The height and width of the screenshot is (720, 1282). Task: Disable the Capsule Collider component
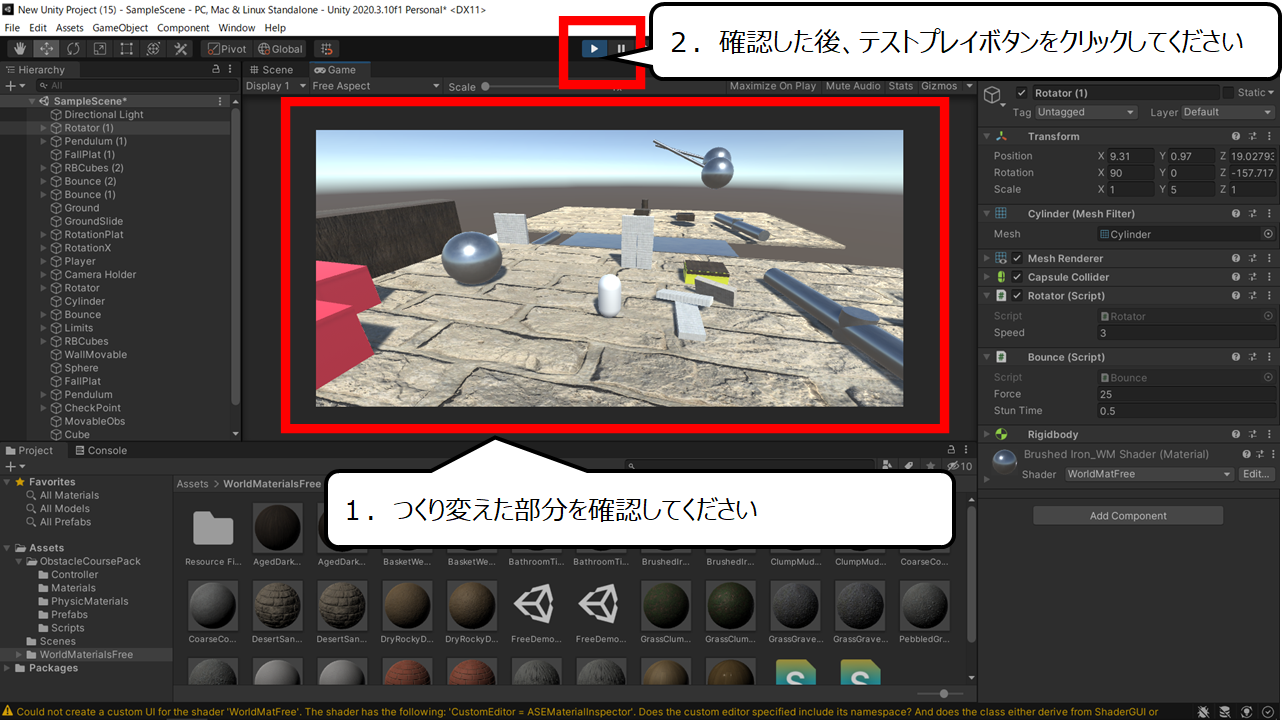(1017, 277)
